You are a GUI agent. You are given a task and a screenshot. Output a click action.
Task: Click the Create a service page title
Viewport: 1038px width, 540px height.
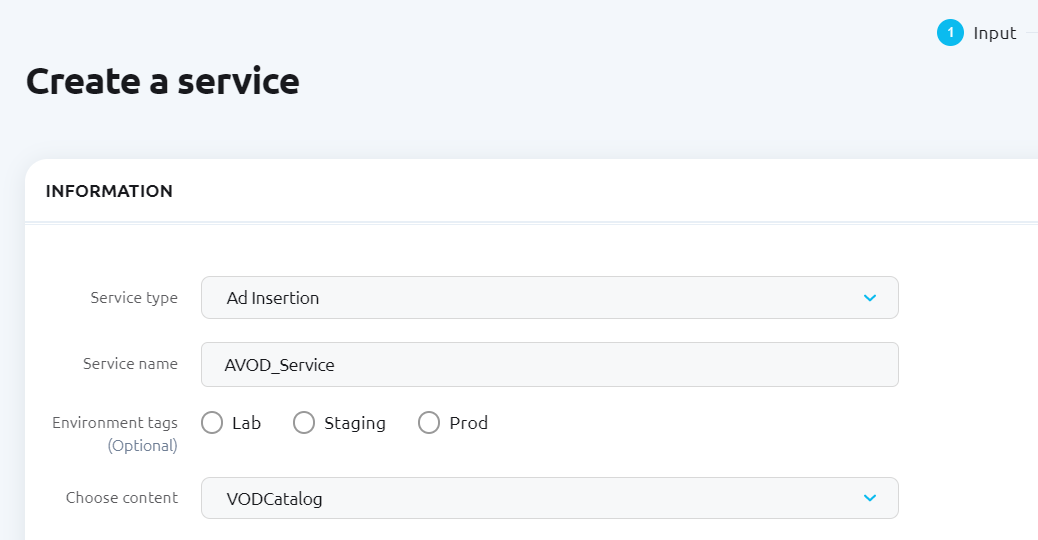point(163,81)
